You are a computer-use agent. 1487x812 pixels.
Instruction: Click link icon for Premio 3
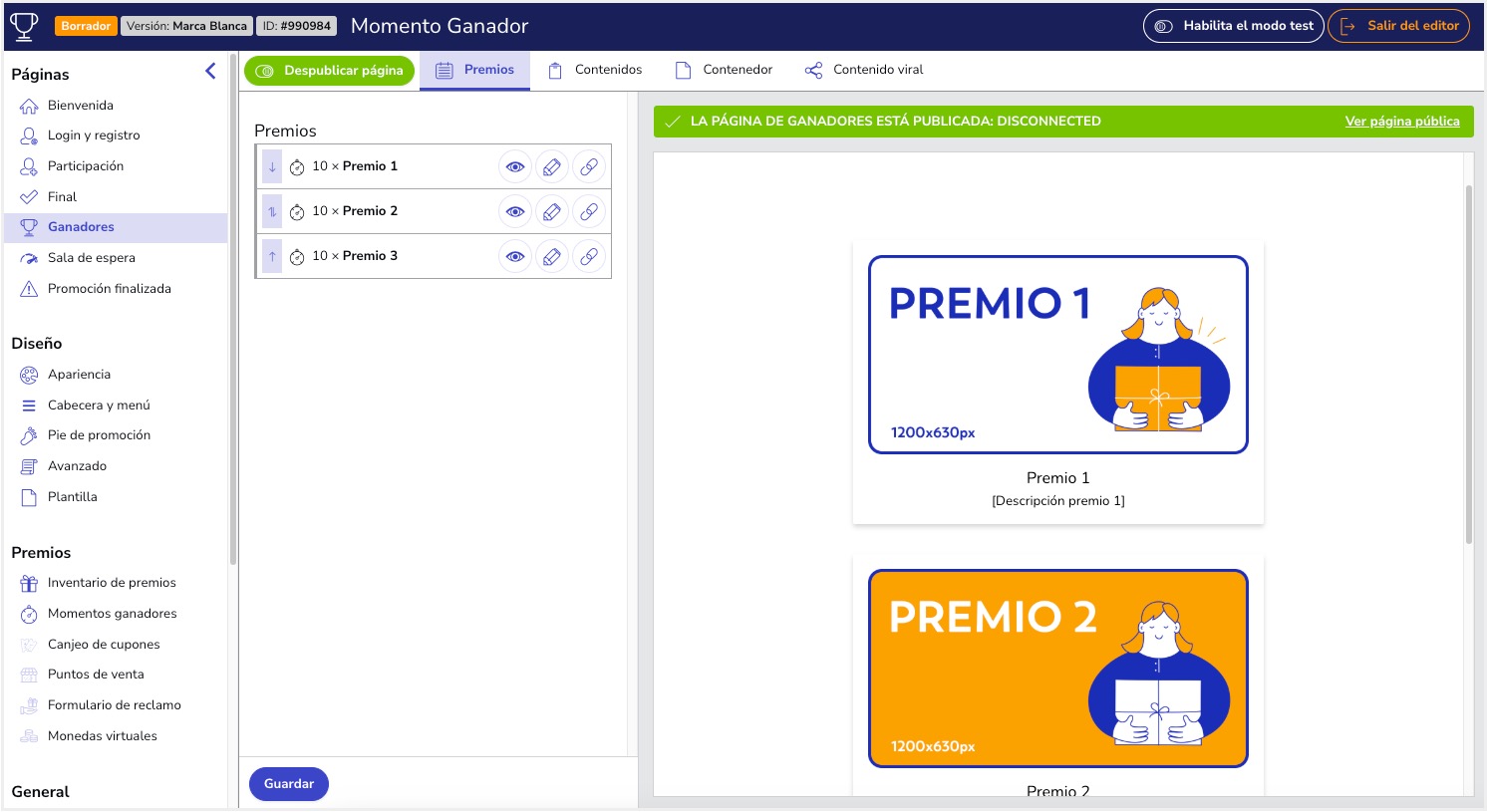tap(589, 257)
